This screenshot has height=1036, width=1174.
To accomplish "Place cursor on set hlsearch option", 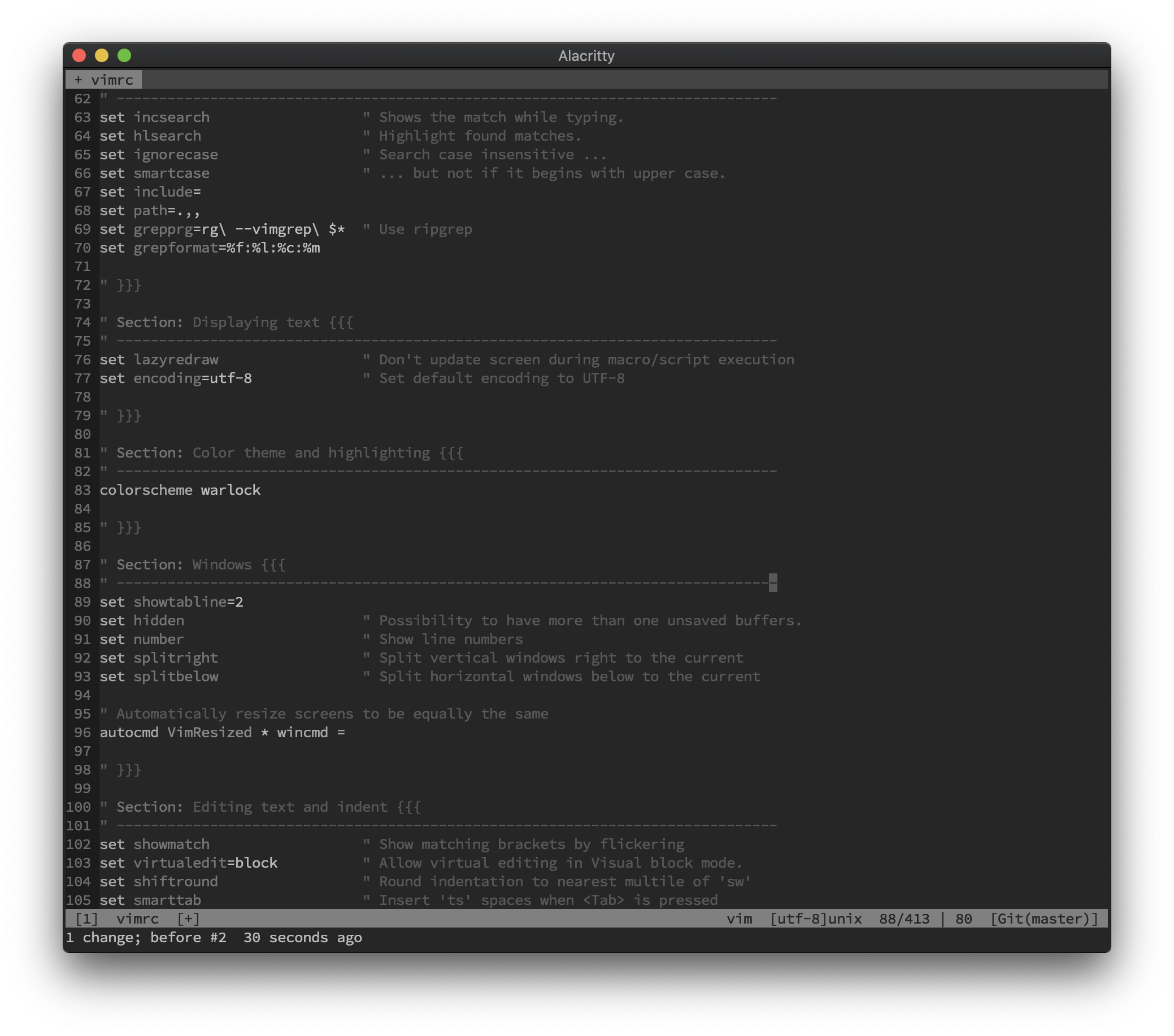I will pyautogui.click(x=167, y=136).
